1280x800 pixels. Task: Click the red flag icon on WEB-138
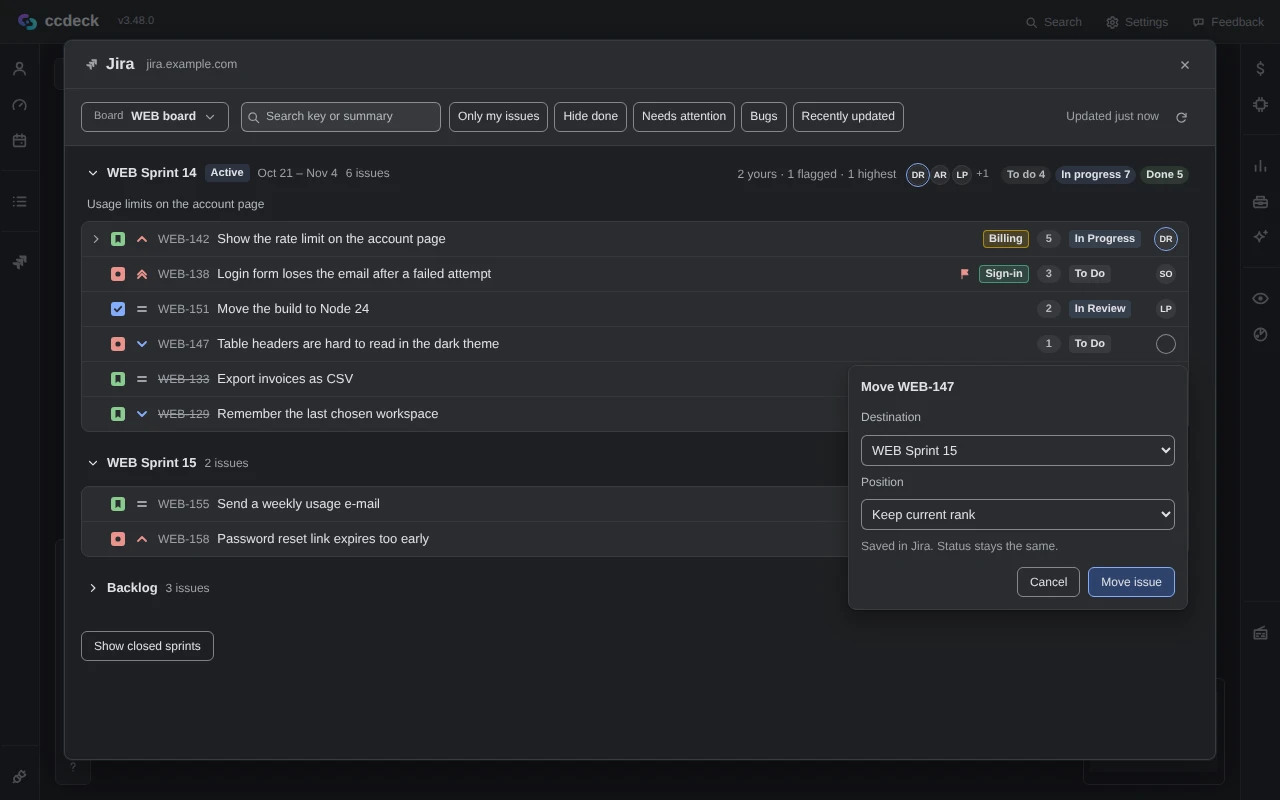point(965,274)
